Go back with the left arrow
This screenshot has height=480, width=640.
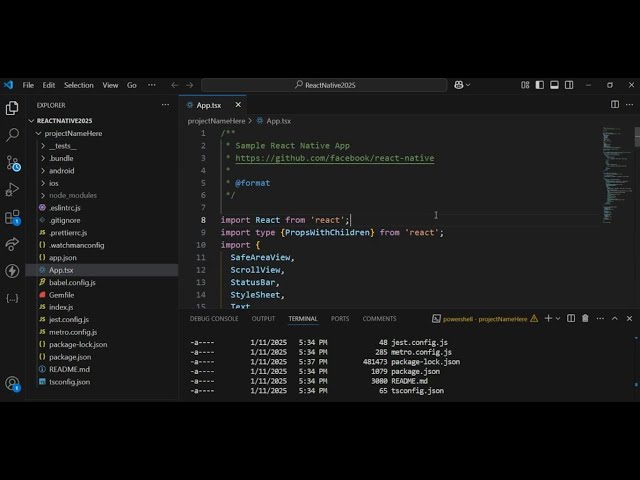click(x=175, y=85)
